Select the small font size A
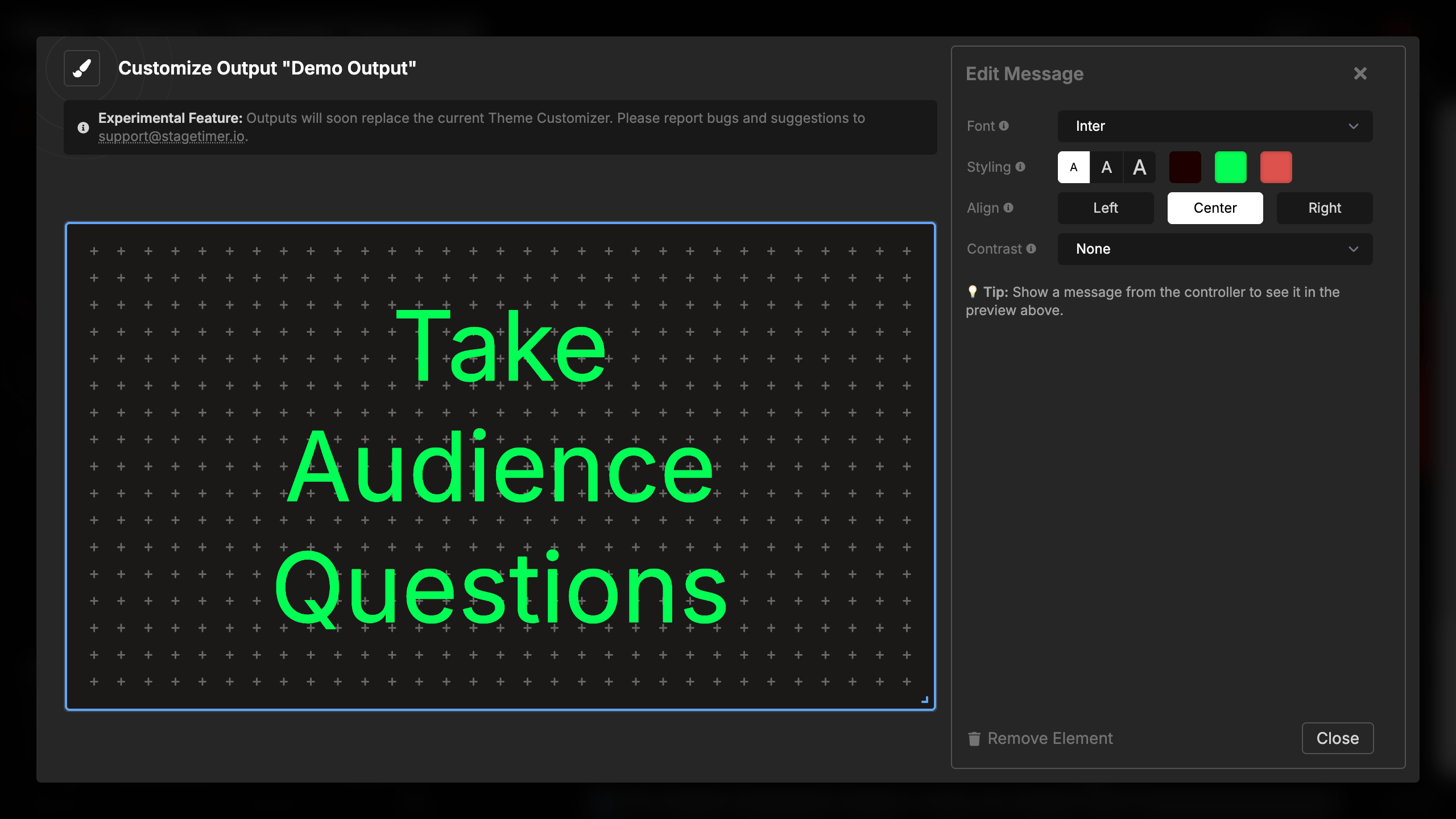This screenshot has width=1456, height=819. [1073, 167]
